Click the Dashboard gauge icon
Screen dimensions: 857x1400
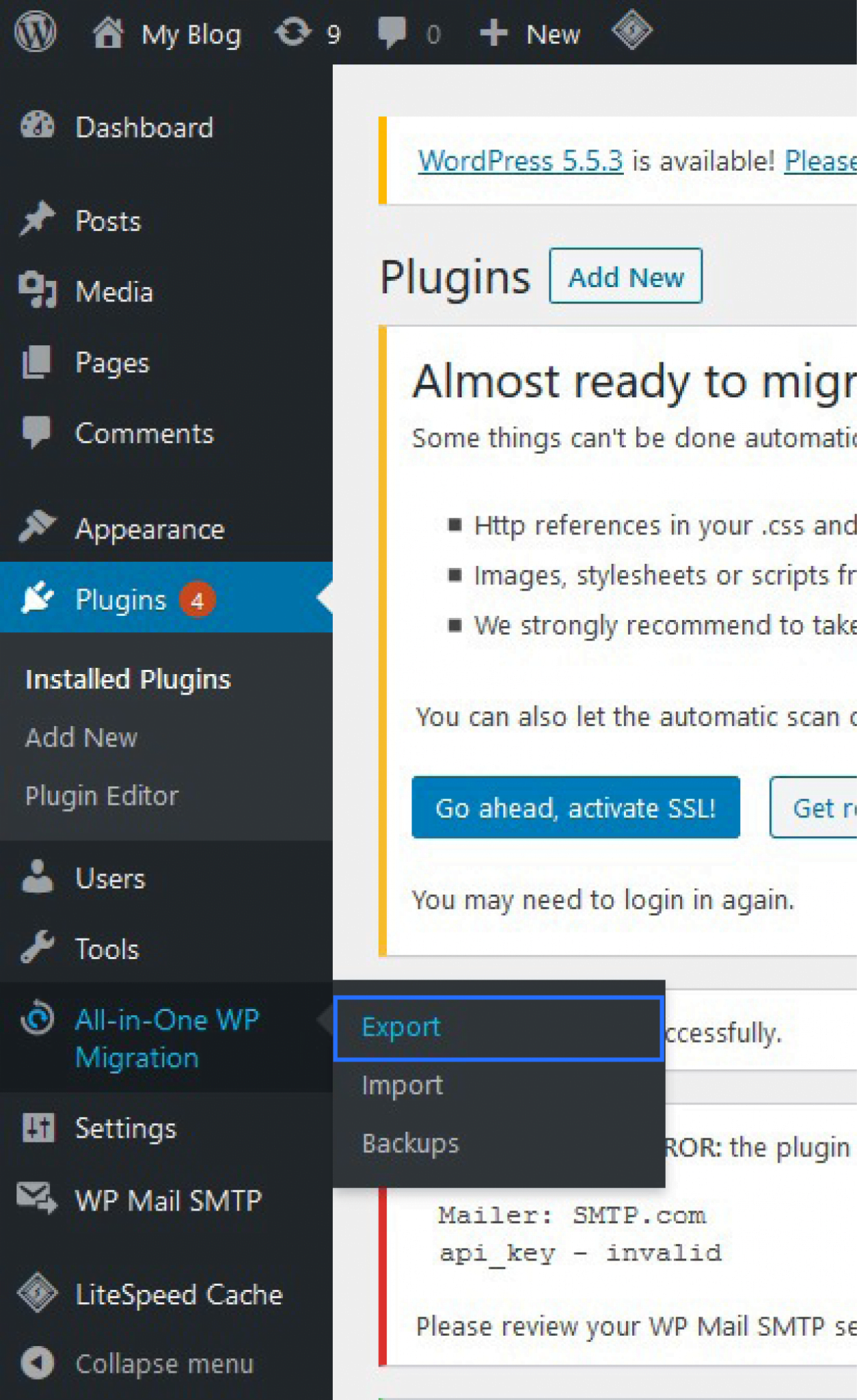(37, 126)
